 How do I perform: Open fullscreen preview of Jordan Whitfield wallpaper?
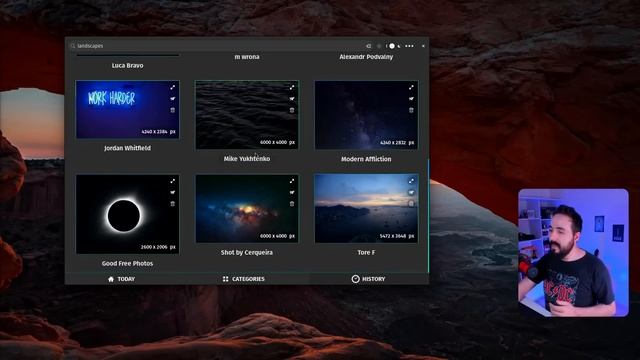tap(173, 87)
